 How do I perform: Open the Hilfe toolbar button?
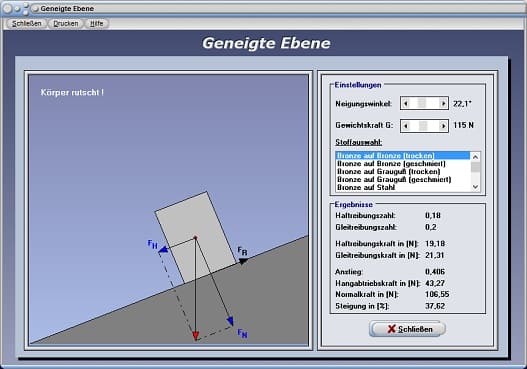[x=97, y=24]
